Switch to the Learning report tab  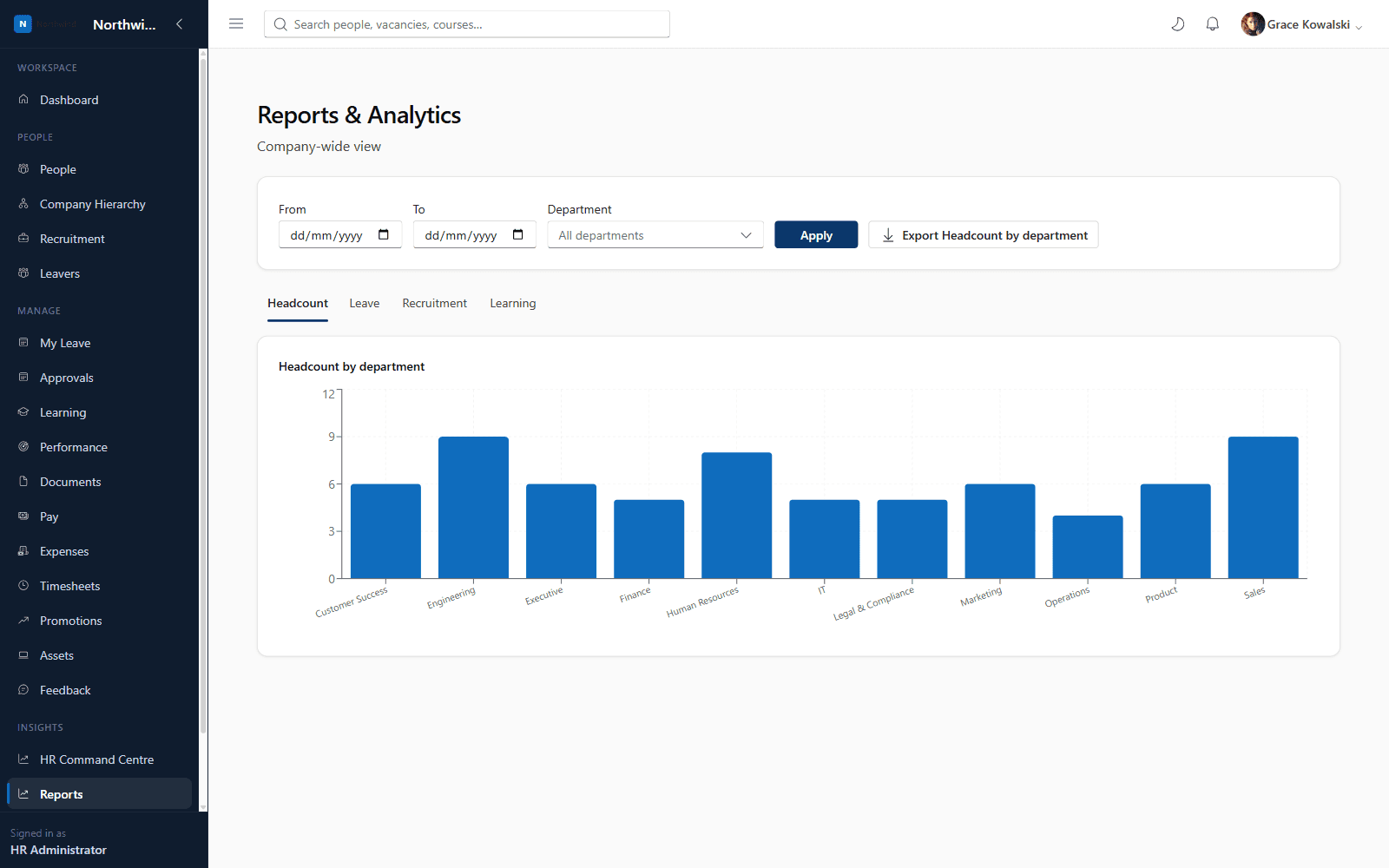[x=513, y=303]
